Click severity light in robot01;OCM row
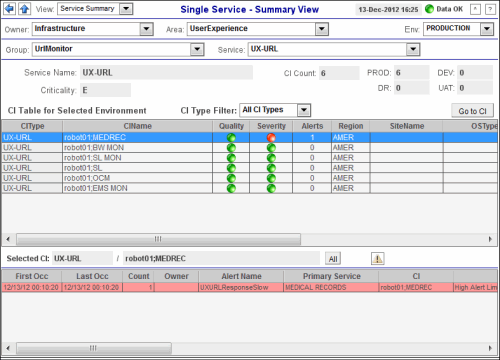 point(271,178)
